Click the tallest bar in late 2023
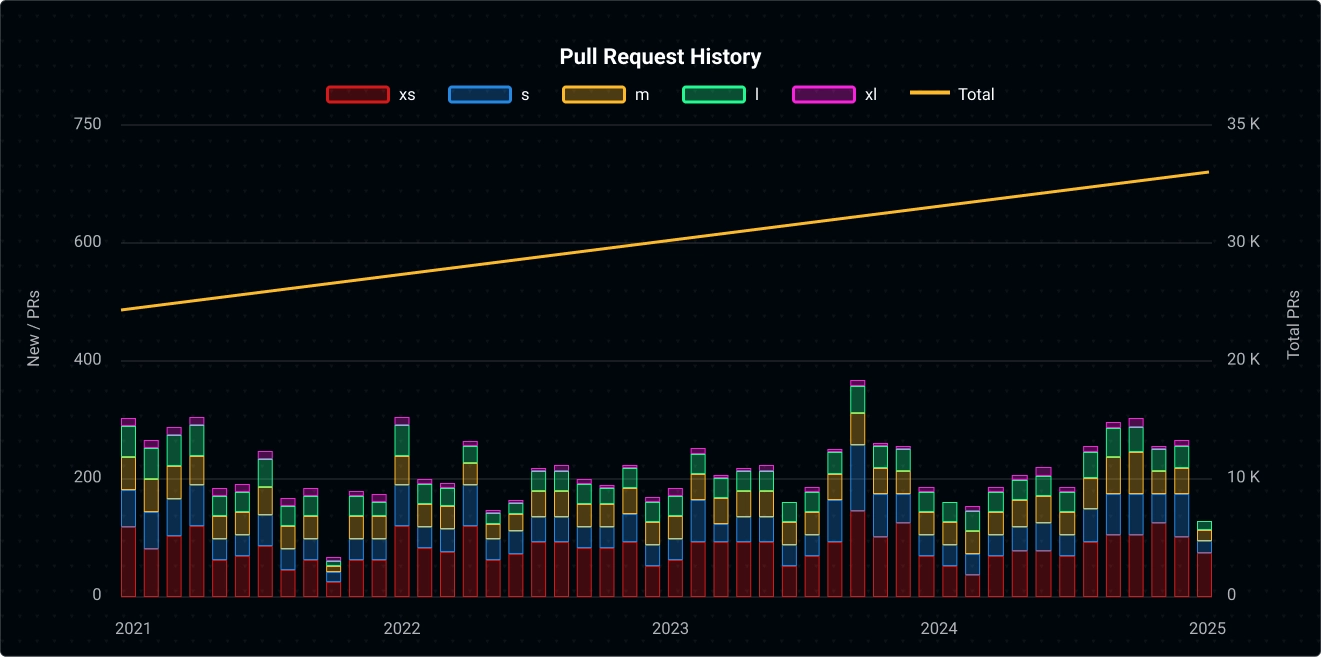1321x657 pixels. (x=857, y=490)
